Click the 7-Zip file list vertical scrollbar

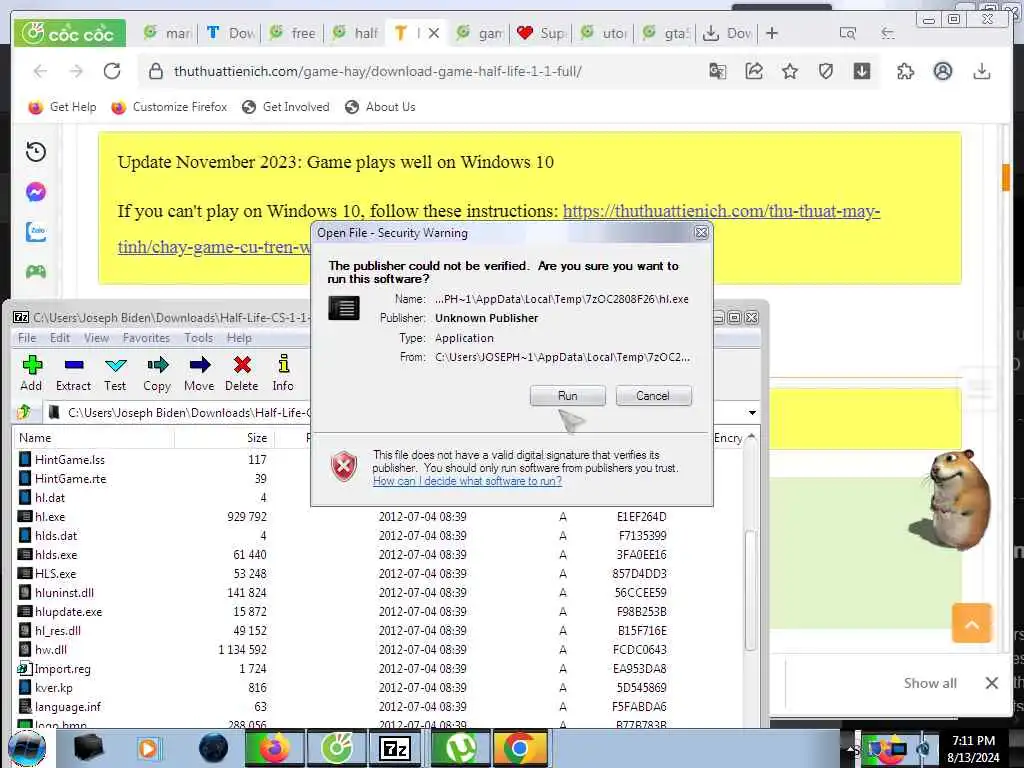point(751,588)
